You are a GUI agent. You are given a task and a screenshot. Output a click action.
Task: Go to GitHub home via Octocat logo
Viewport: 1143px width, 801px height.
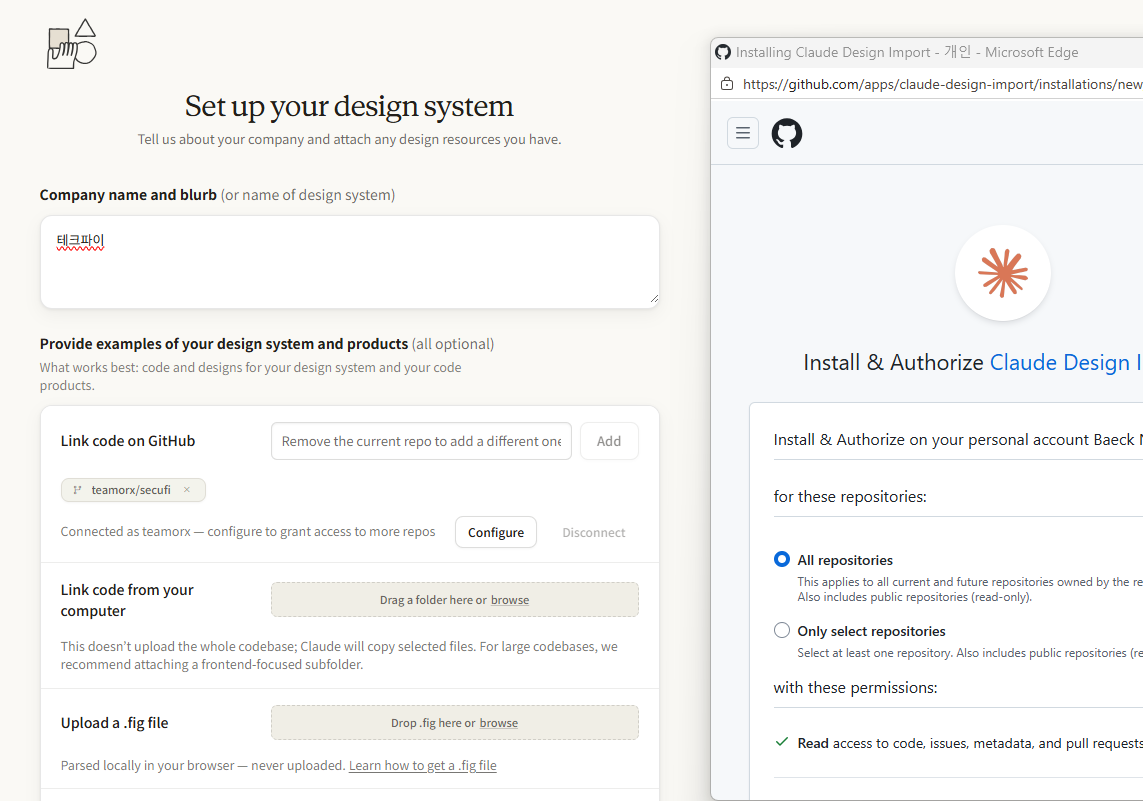coord(787,133)
